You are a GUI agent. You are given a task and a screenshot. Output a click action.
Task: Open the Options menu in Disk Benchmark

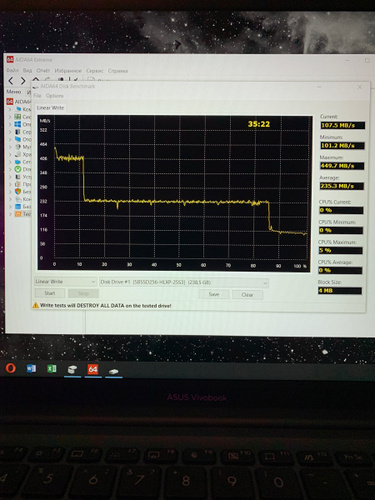pos(54,96)
